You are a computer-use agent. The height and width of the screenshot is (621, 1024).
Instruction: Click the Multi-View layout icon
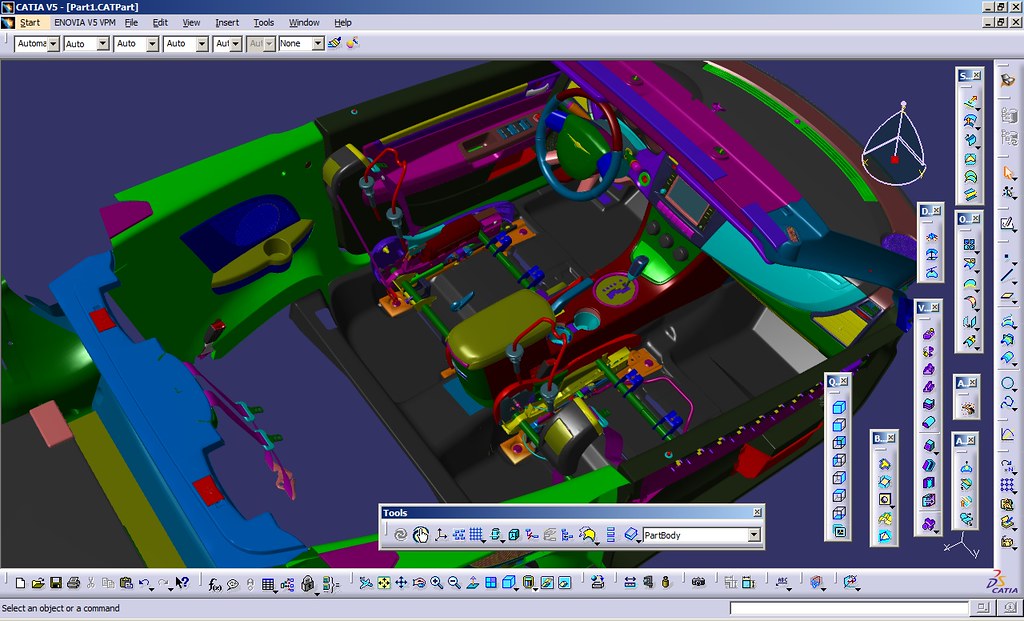[490, 582]
